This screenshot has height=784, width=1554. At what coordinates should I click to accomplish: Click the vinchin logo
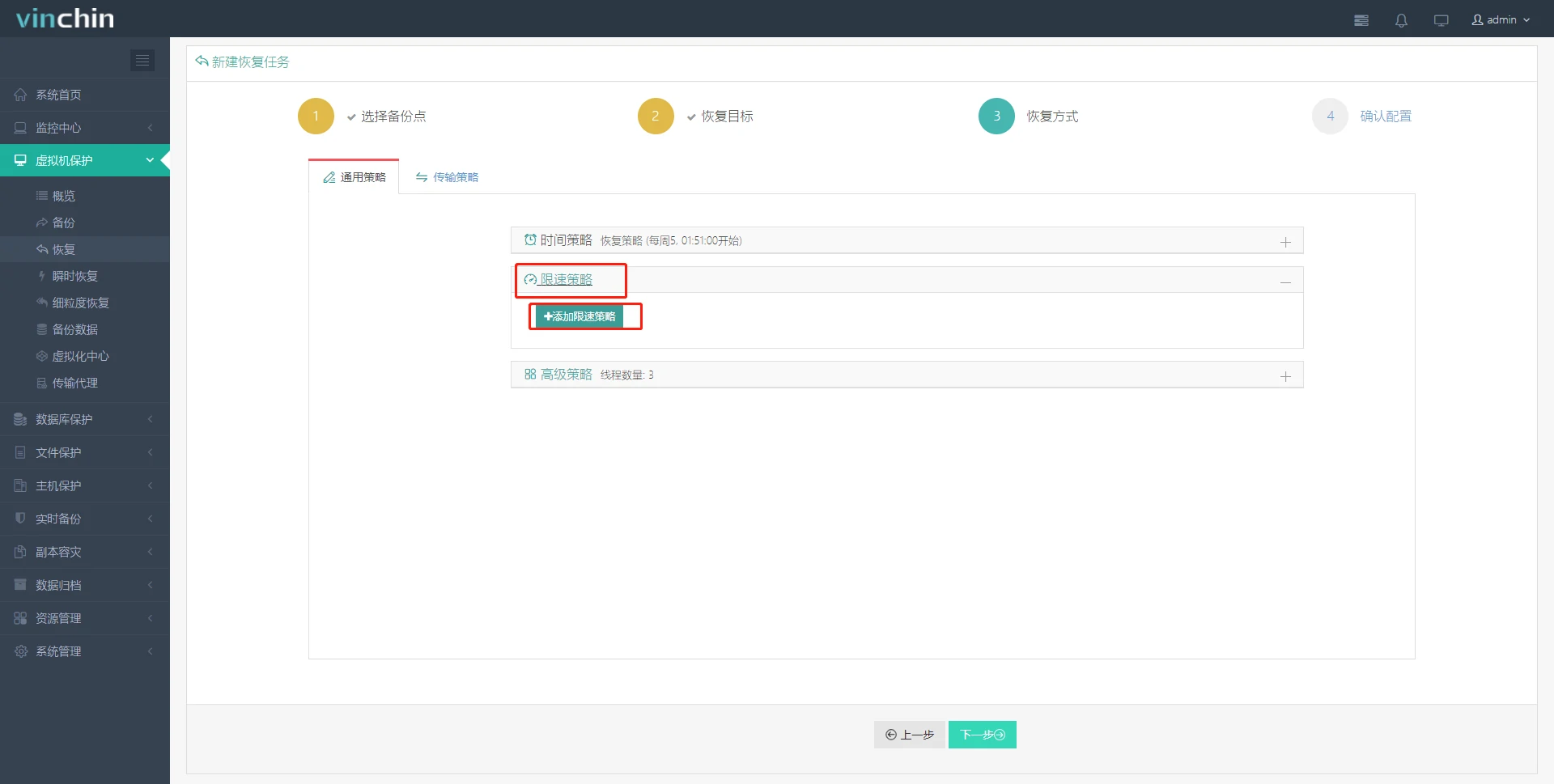pyautogui.click(x=65, y=19)
